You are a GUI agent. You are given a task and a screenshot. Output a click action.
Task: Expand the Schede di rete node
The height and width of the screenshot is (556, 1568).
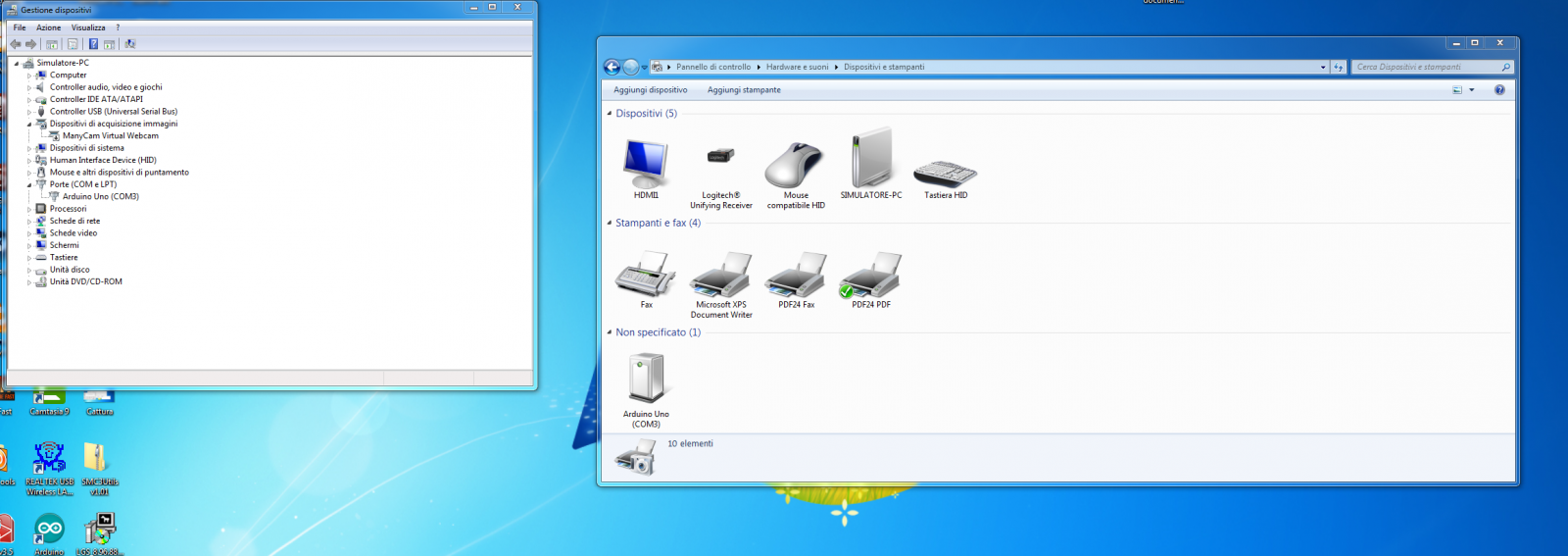click(29, 221)
